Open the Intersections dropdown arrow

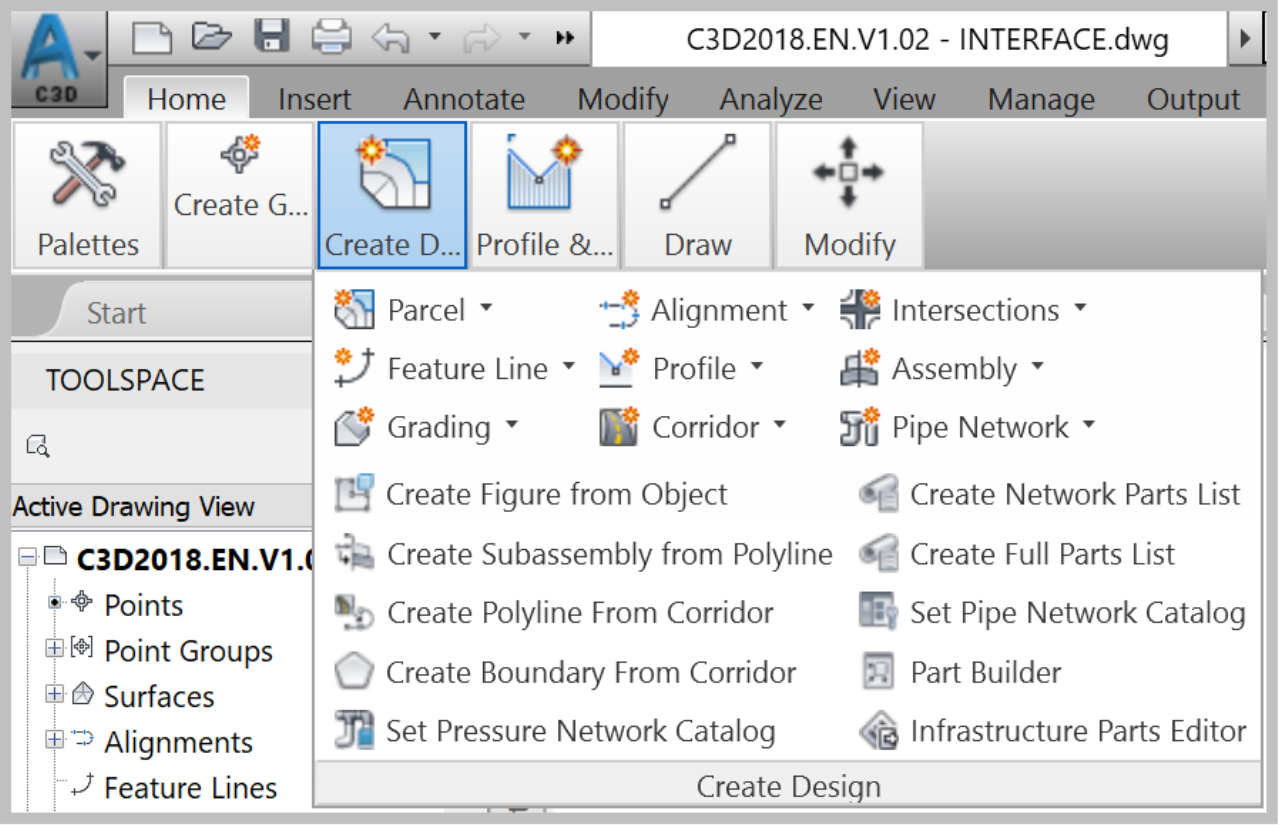[x=1080, y=309]
